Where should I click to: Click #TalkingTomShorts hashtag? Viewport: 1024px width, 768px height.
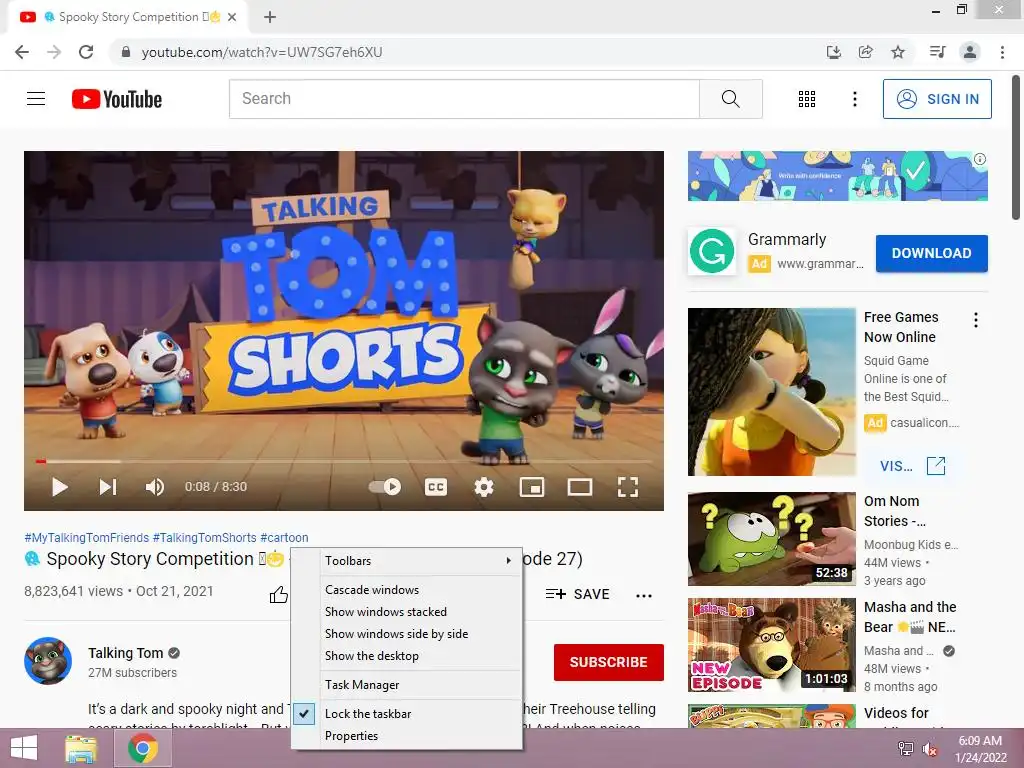(x=204, y=537)
